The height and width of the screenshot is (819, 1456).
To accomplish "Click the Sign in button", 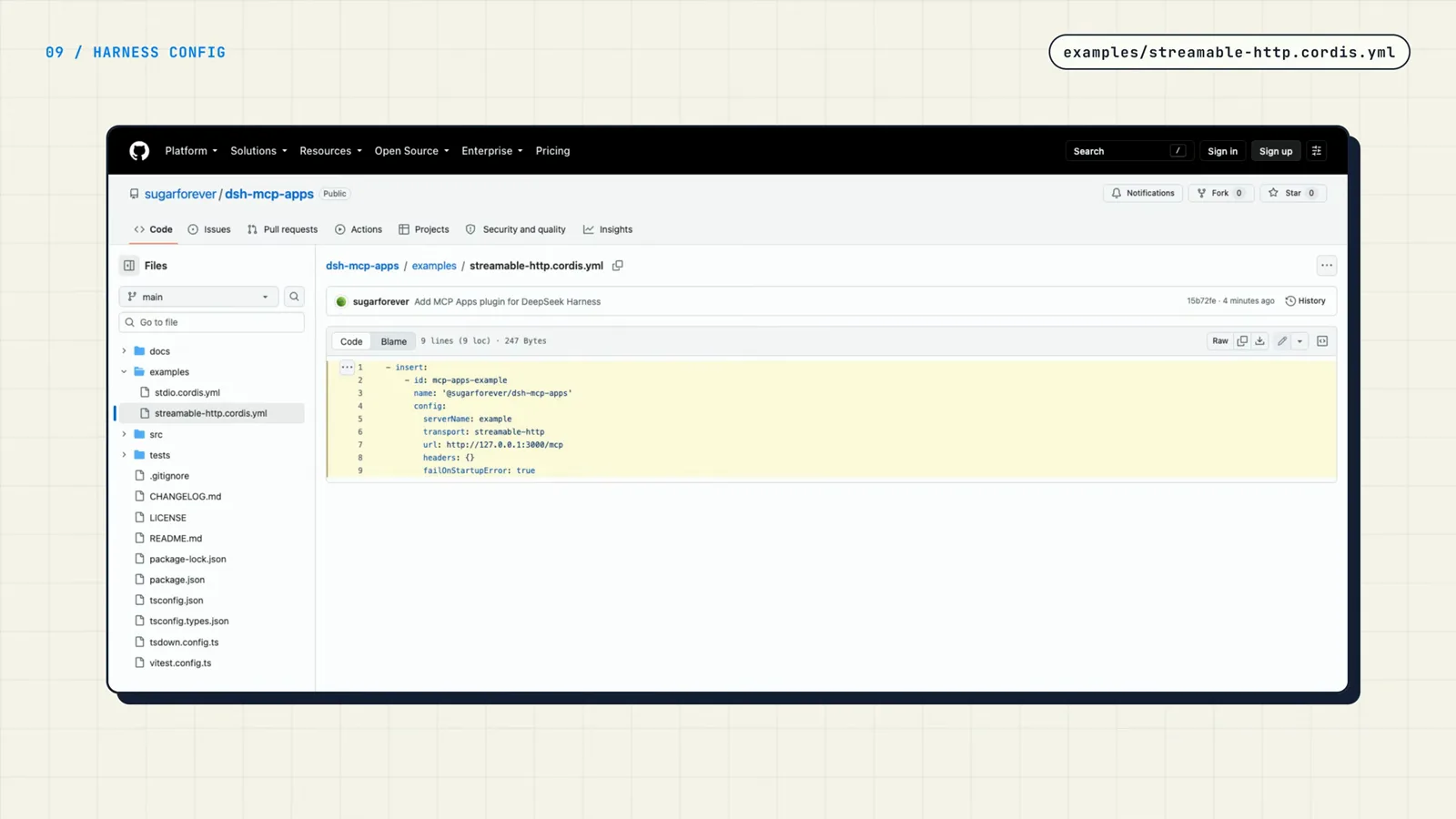I will (x=1222, y=151).
